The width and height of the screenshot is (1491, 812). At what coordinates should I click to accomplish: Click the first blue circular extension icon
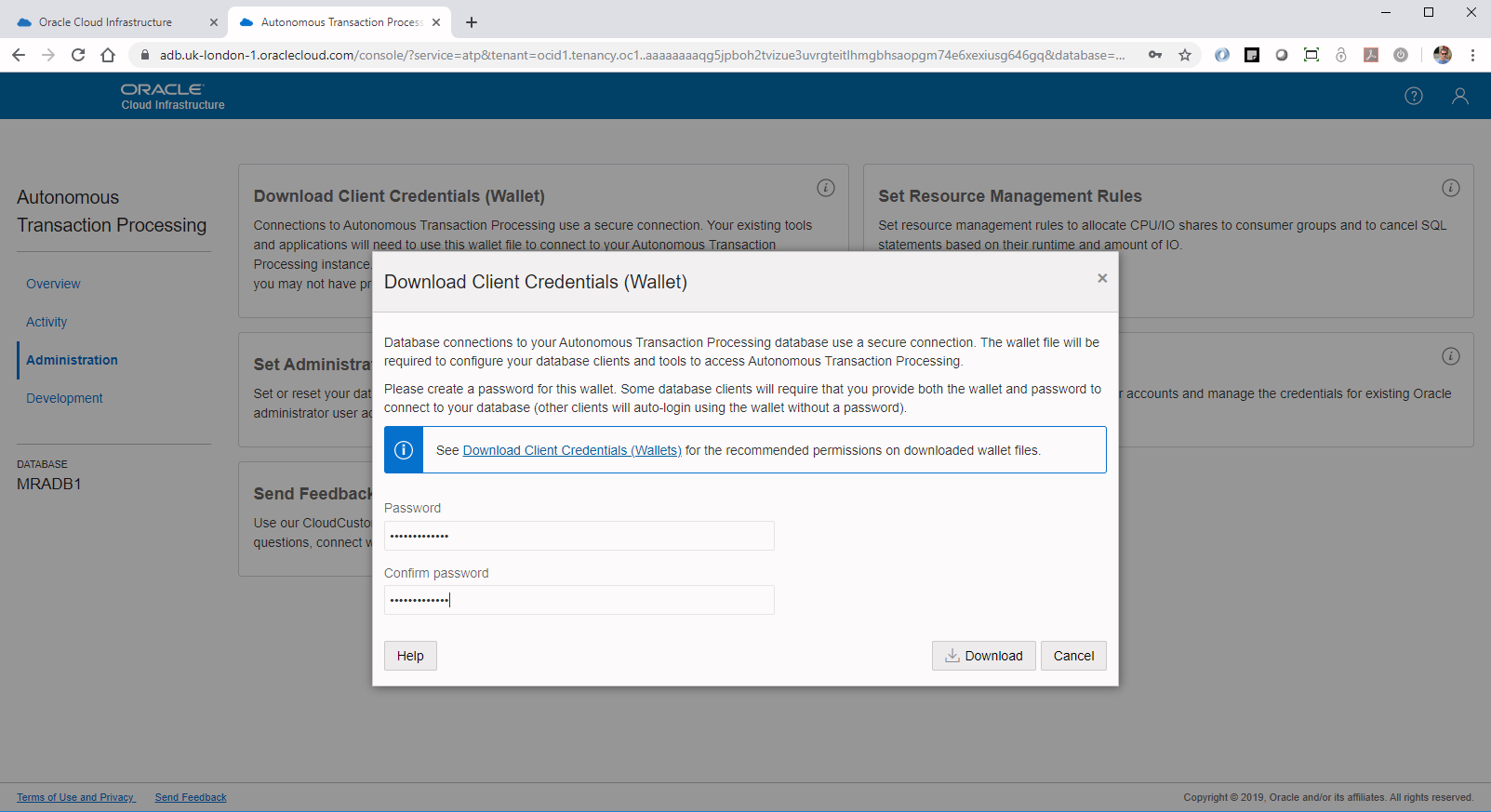coord(1222,55)
